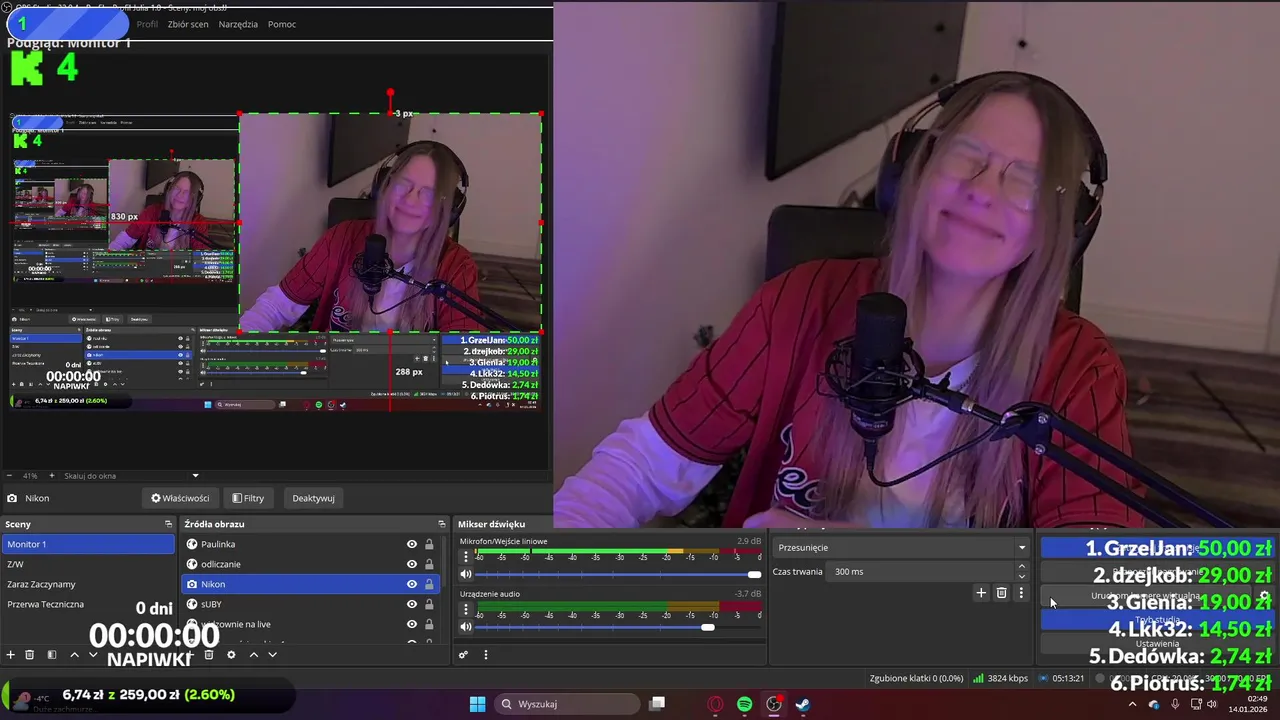The height and width of the screenshot is (720, 1280).
Task: Toggle lock on Nikon source
Action: click(x=429, y=584)
